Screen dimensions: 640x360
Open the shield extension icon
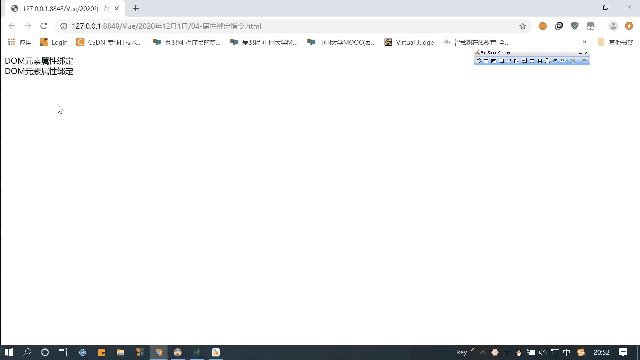tap(575, 26)
